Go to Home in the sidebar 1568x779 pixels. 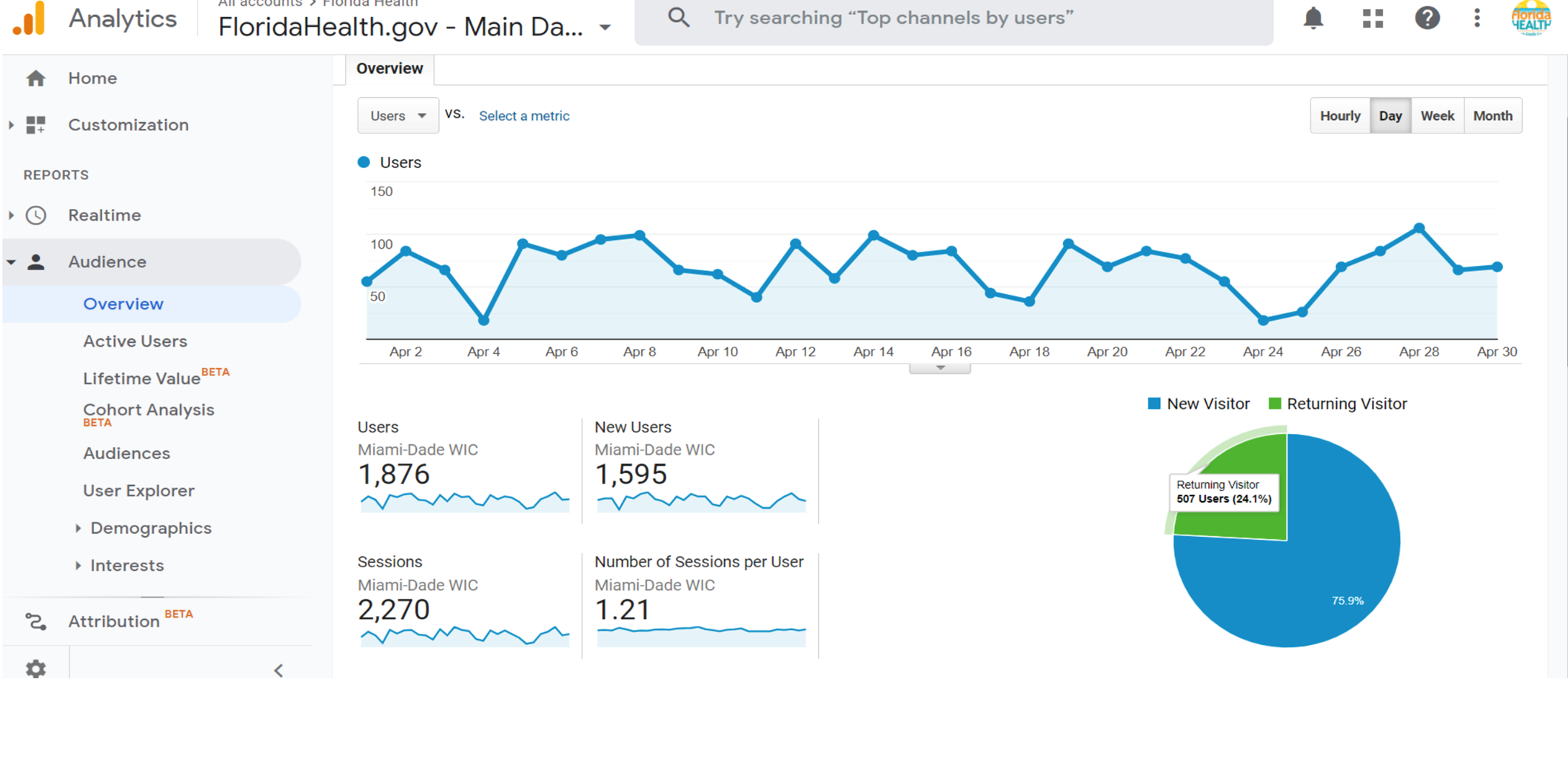tap(93, 78)
